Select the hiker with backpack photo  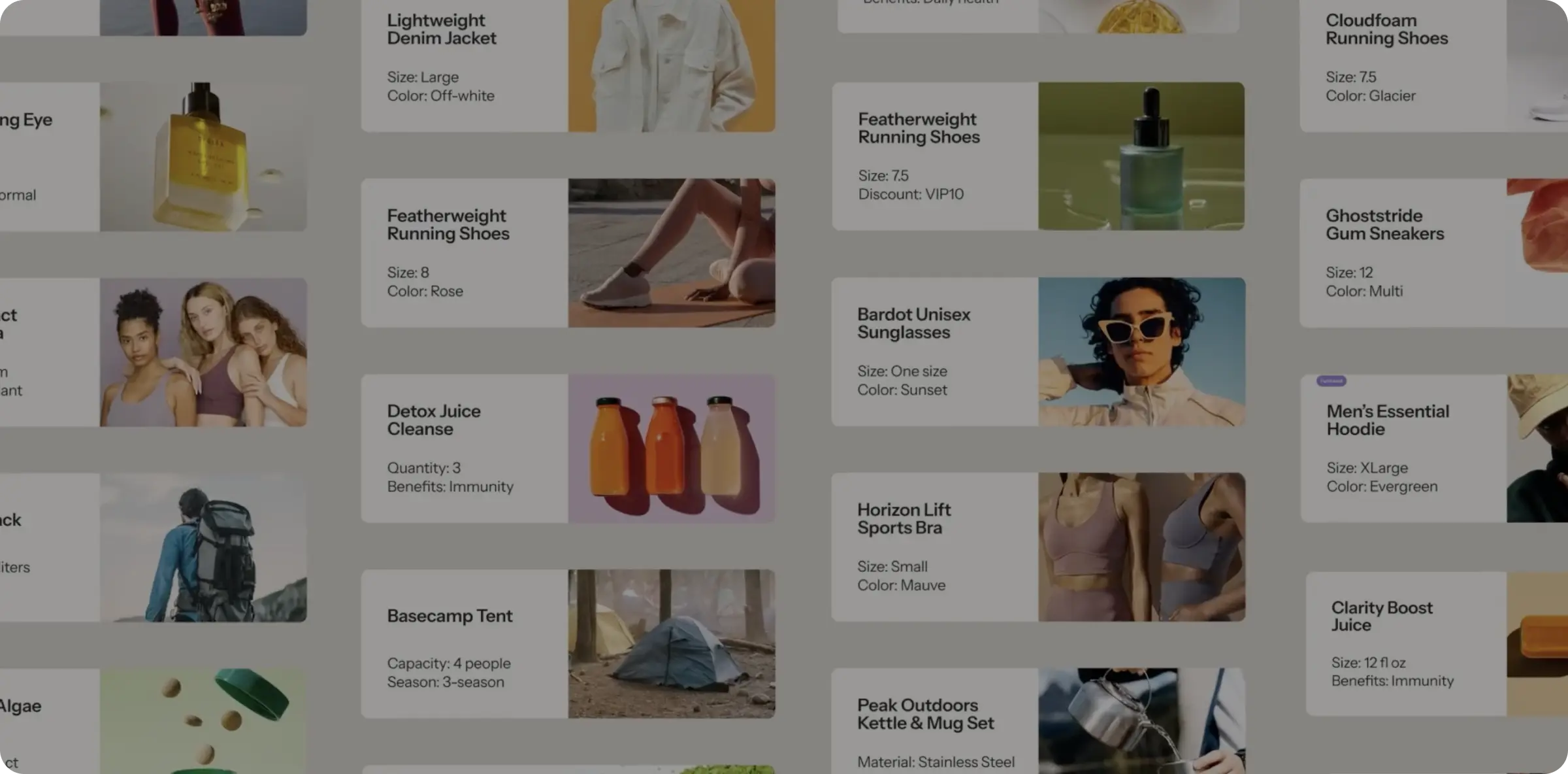pyautogui.click(x=203, y=547)
